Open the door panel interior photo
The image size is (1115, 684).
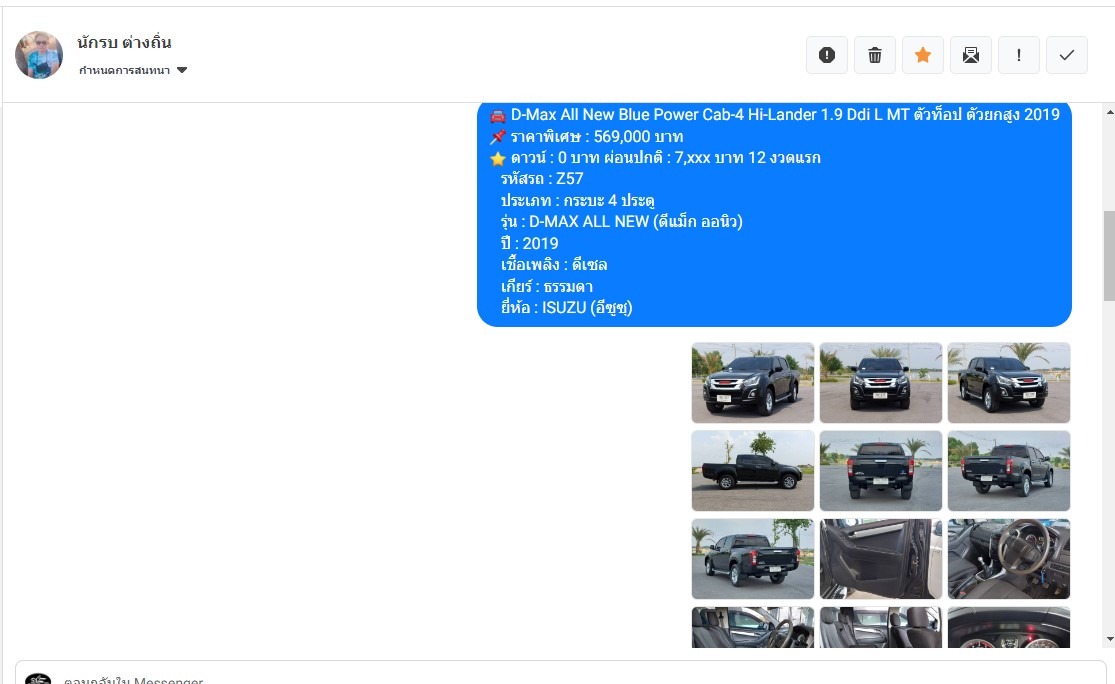(881, 559)
